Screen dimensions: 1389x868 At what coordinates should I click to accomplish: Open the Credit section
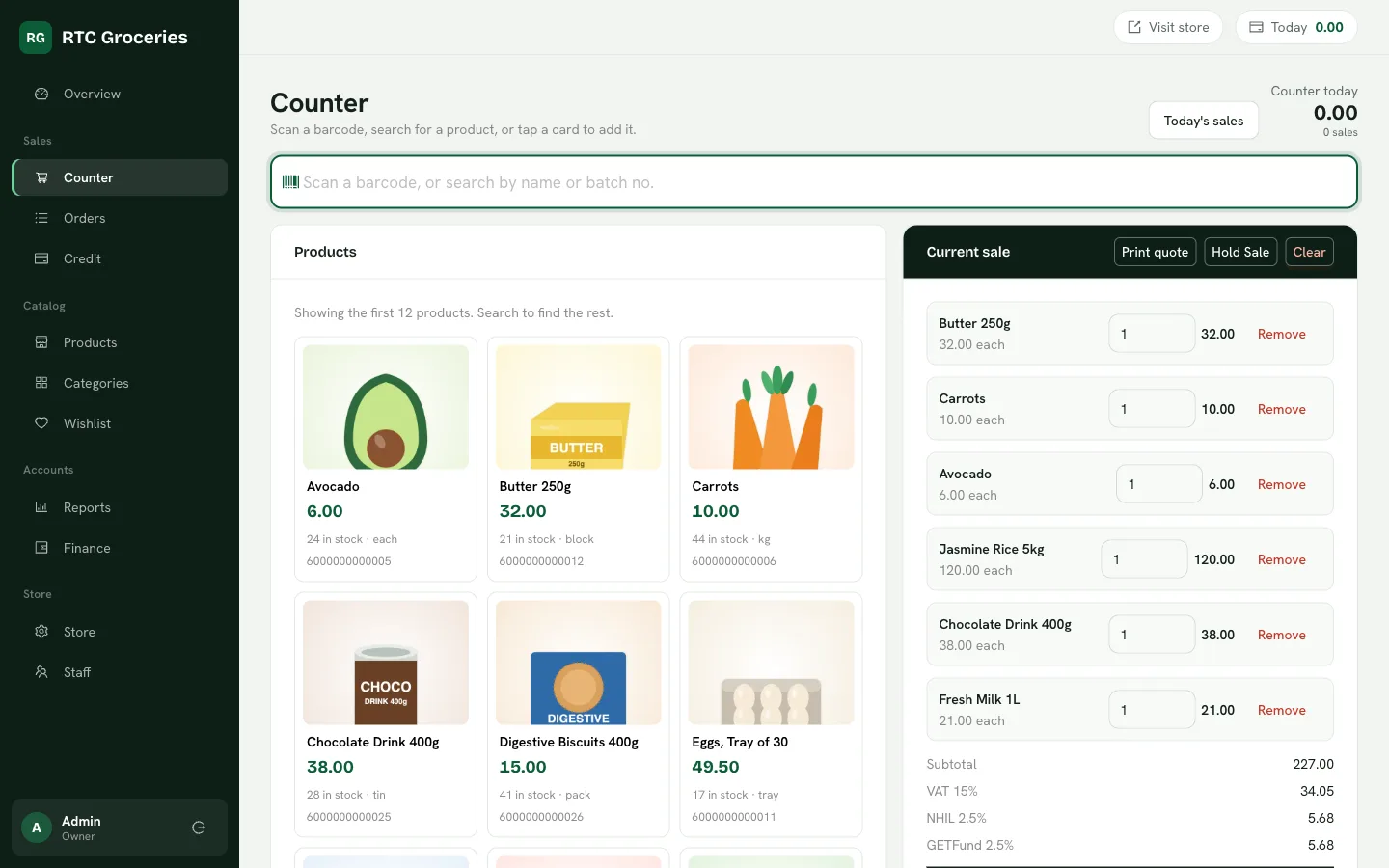(120, 258)
